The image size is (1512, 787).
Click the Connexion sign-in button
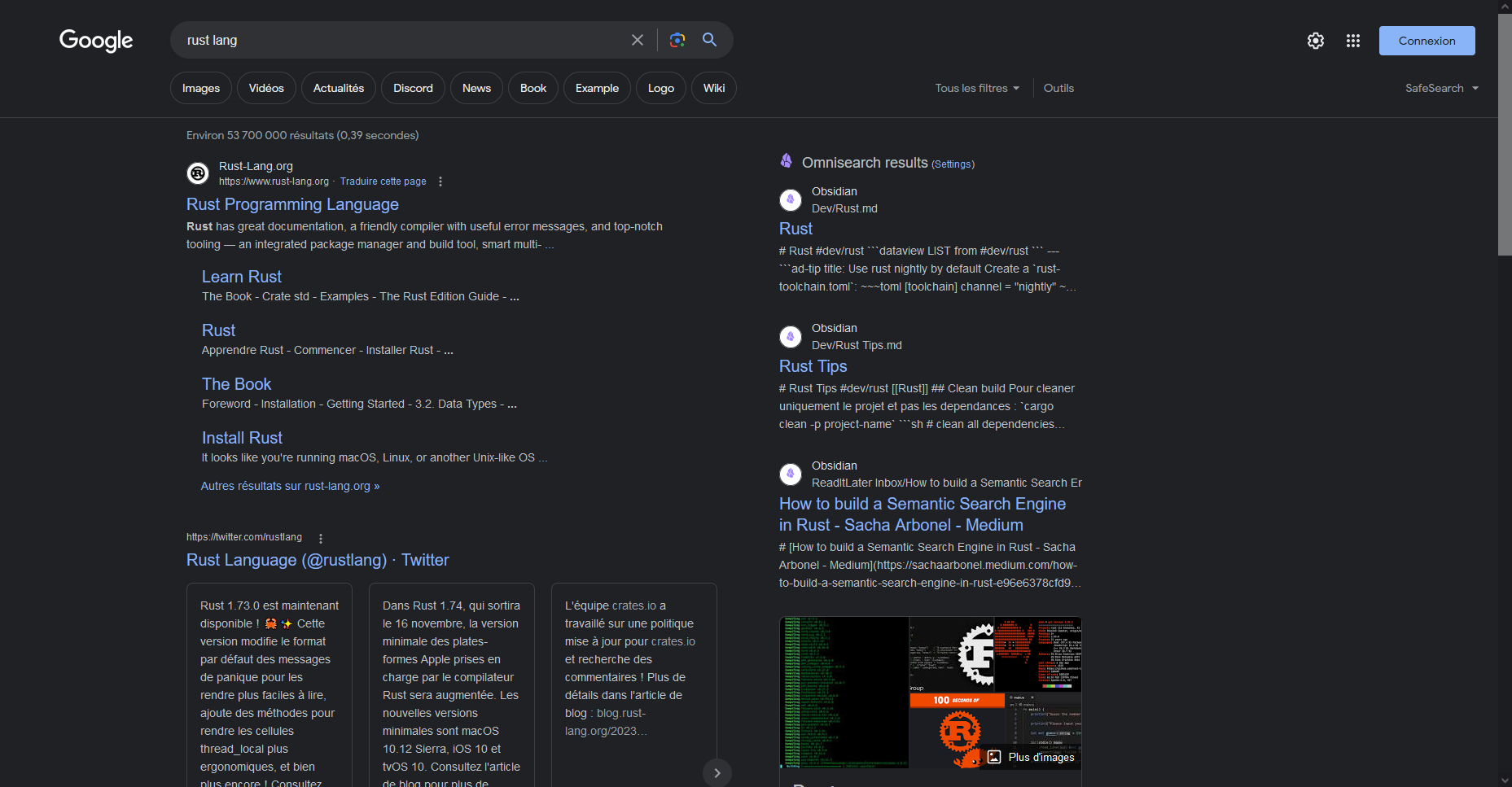[x=1427, y=41]
